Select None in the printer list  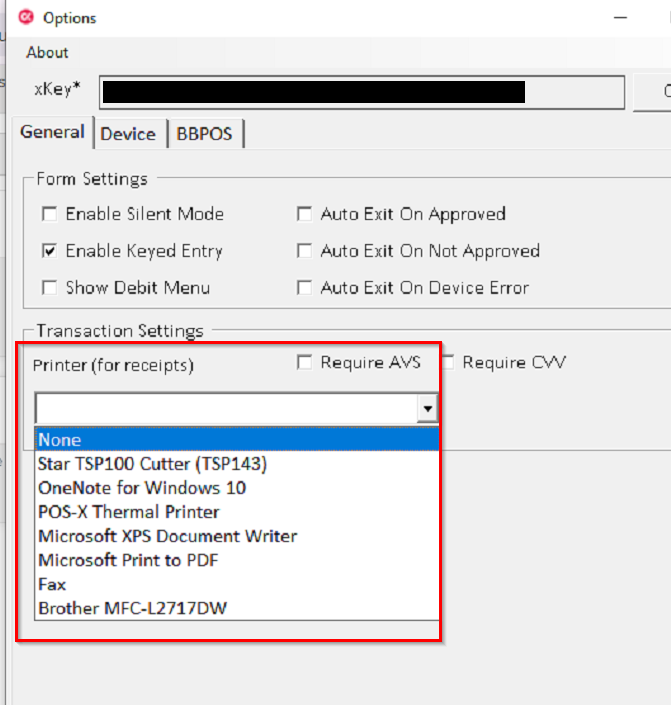click(237, 440)
